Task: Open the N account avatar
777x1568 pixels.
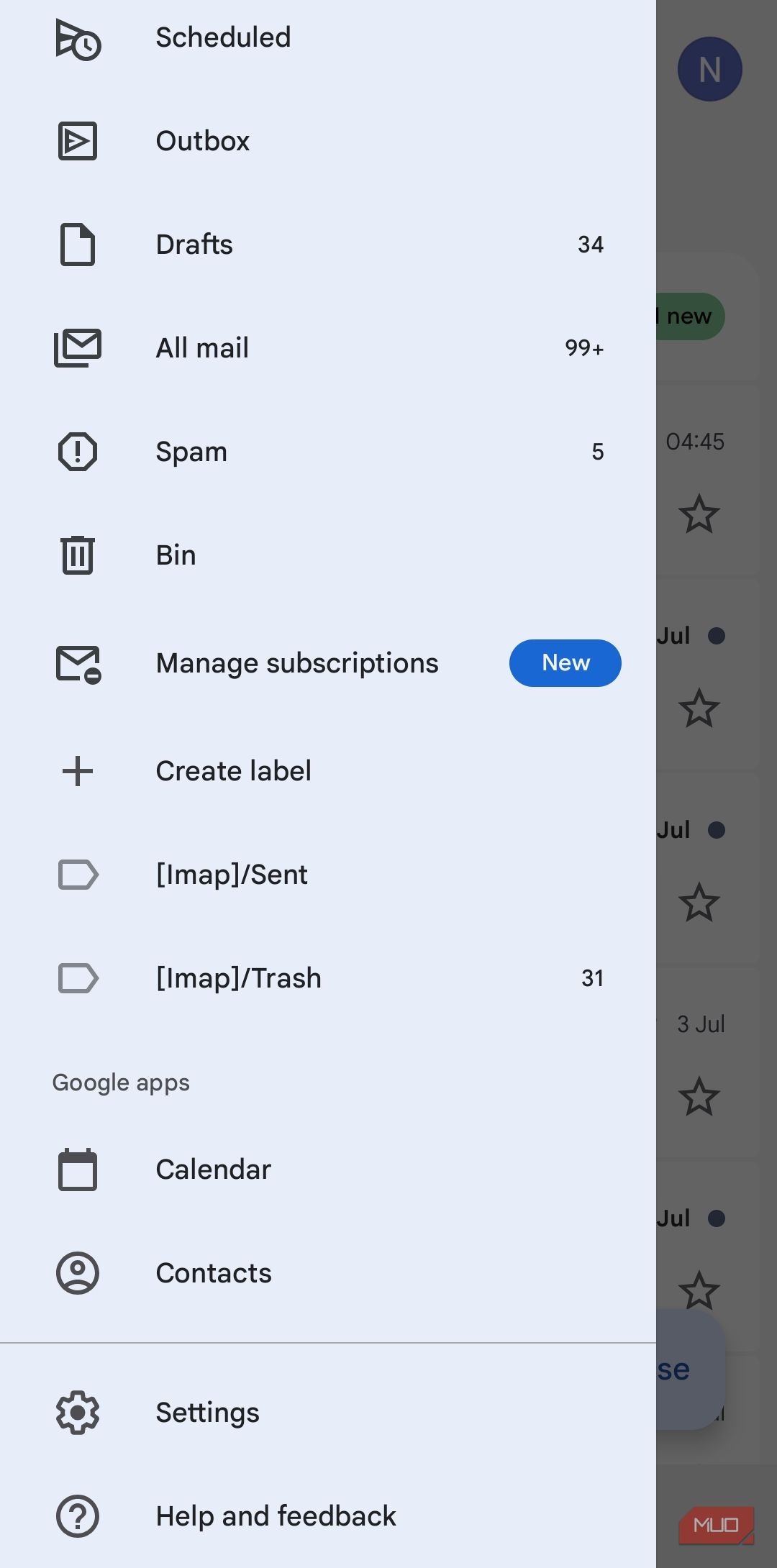Action: tap(709, 69)
